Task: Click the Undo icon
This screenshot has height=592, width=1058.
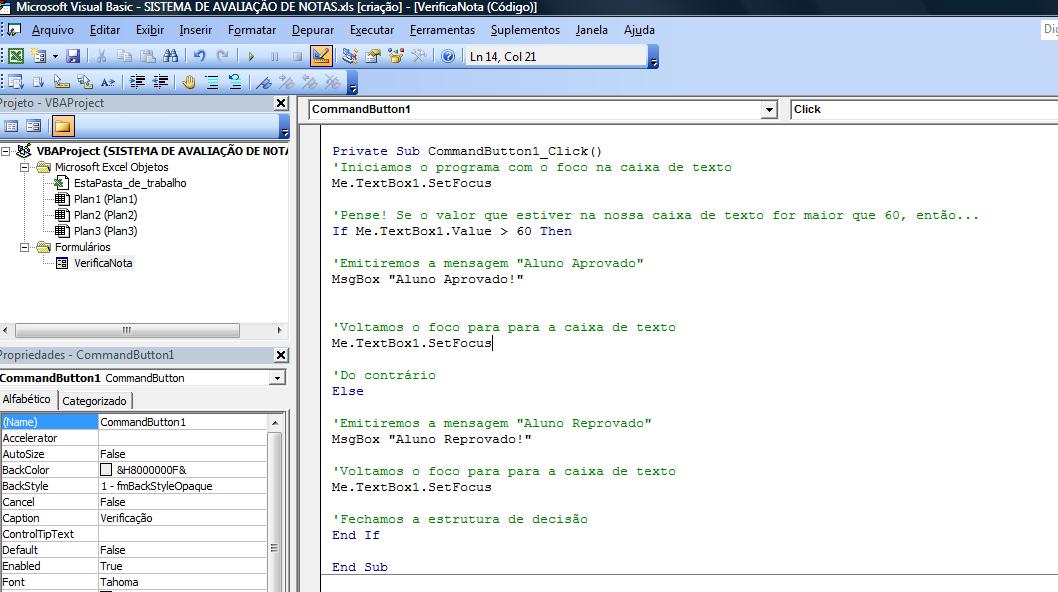Action: coord(198,56)
